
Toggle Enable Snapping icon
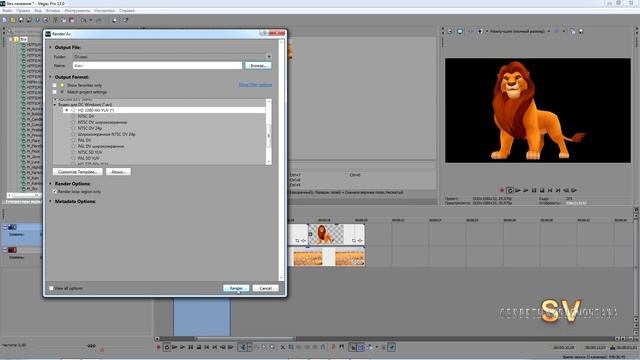click(353, 347)
